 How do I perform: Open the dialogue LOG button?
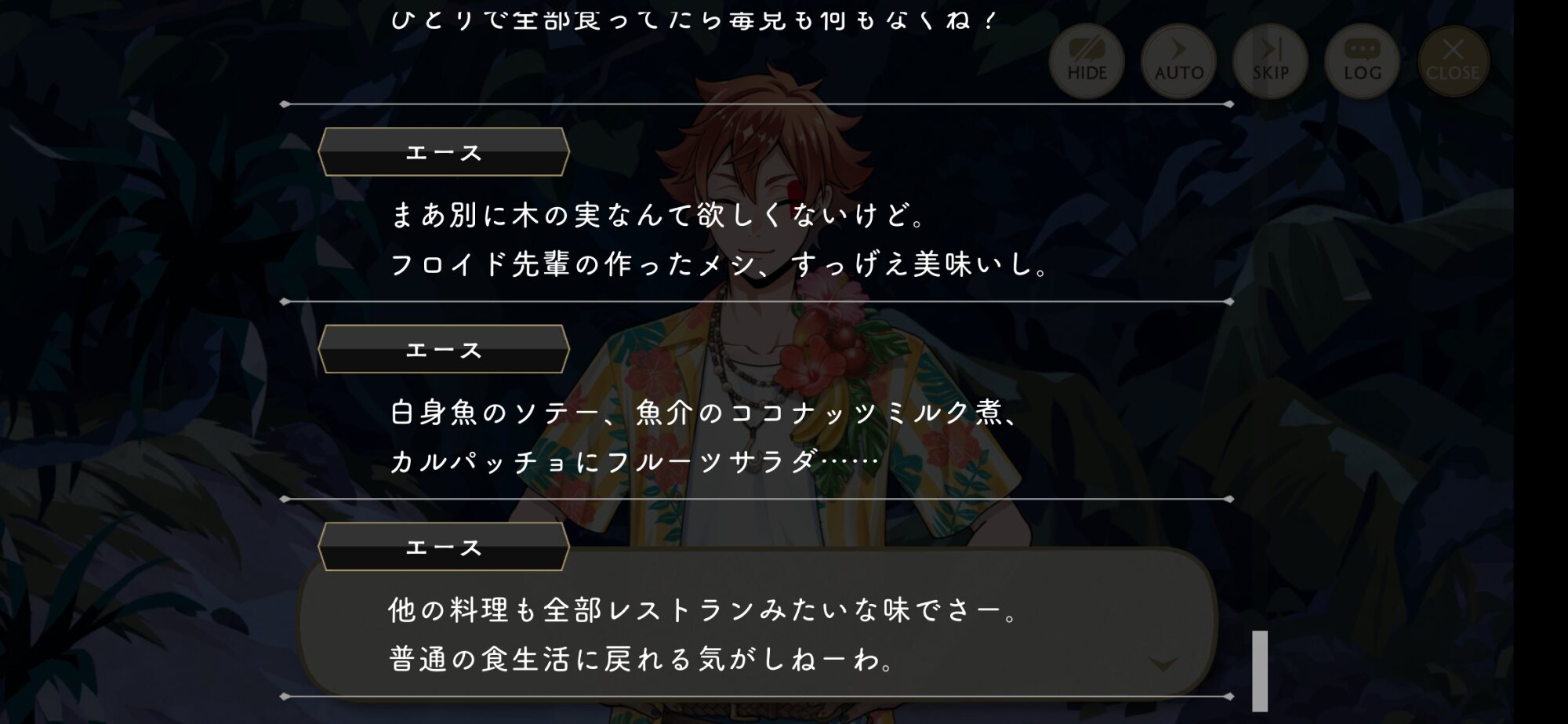click(x=1362, y=61)
